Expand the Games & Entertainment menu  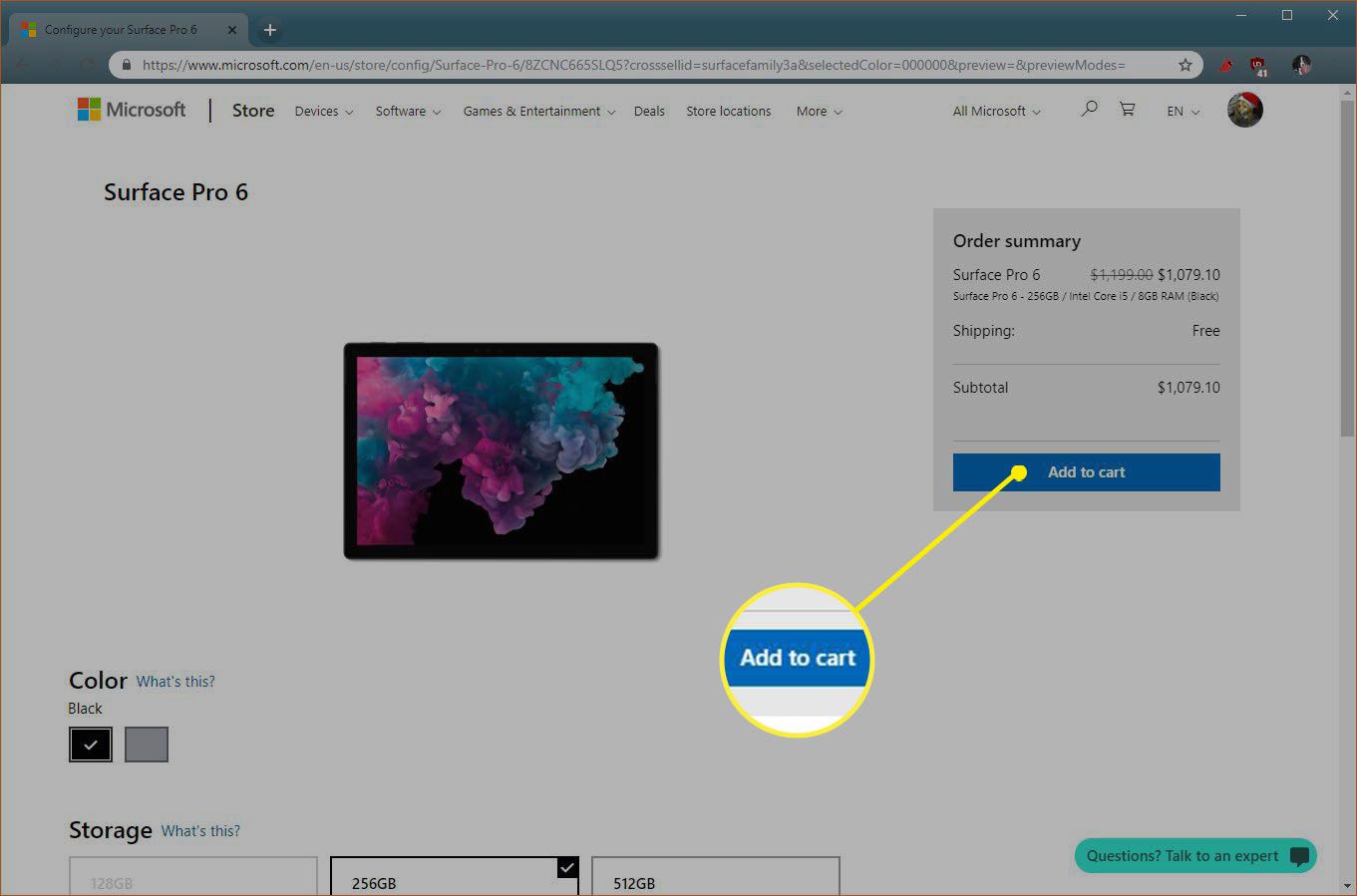click(539, 112)
